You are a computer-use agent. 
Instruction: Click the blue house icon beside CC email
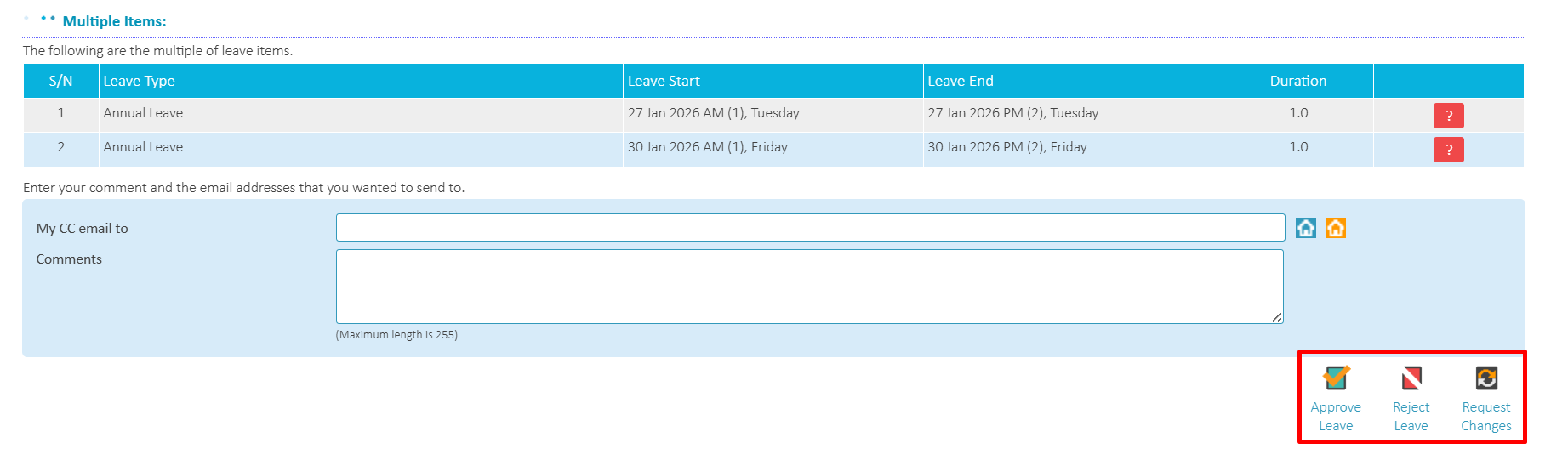[x=1305, y=228]
